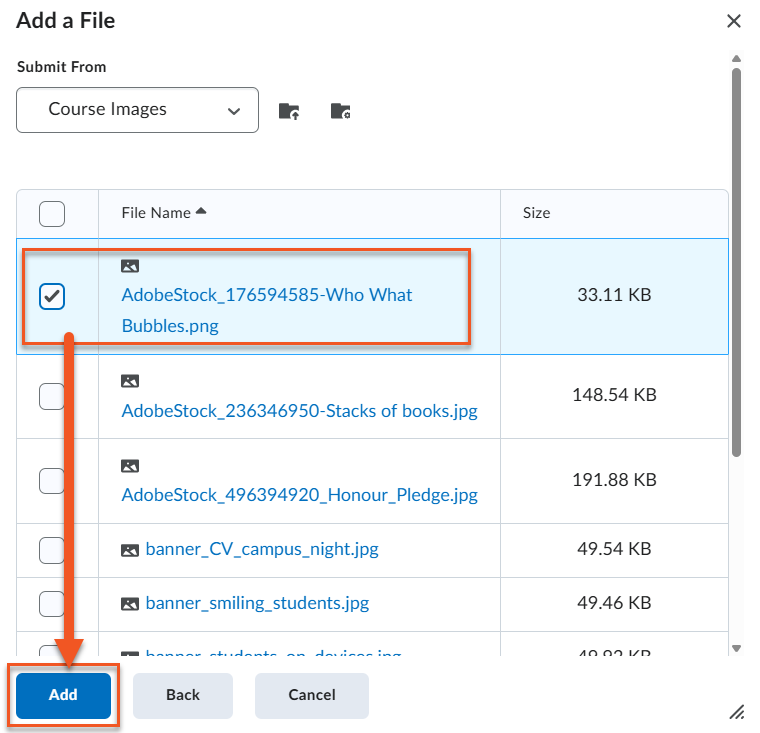
Task: Tick the banner_CV_campus_night.jpg checkbox
Action: coord(52,550)
